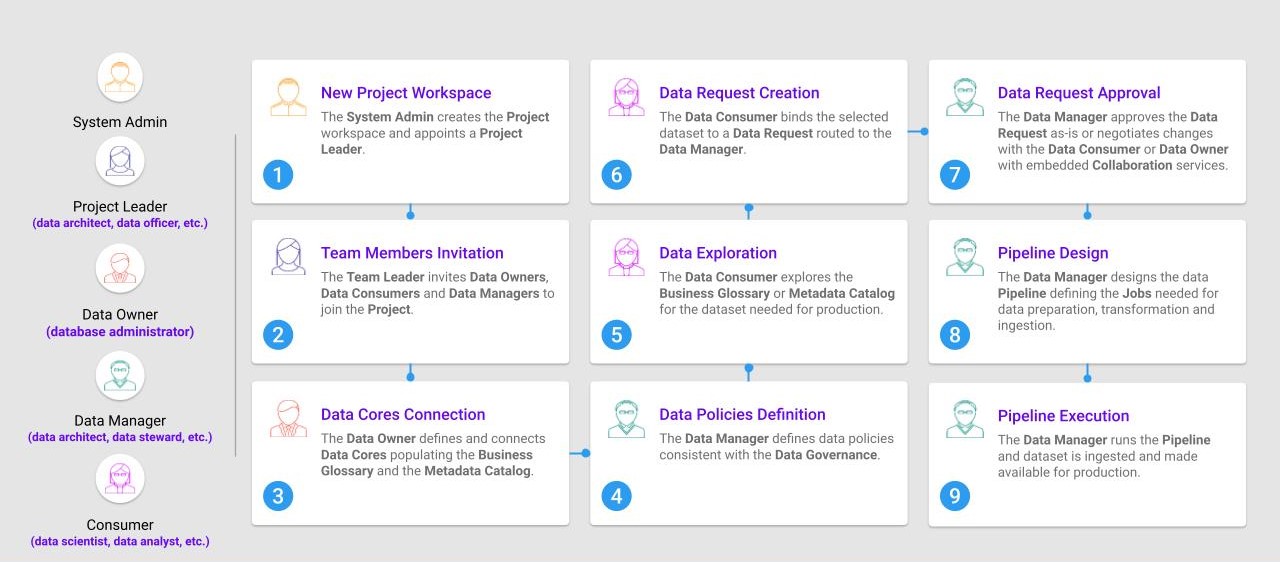
Task: Click the Consumer avatar icon
Action: tap(120, 478)
